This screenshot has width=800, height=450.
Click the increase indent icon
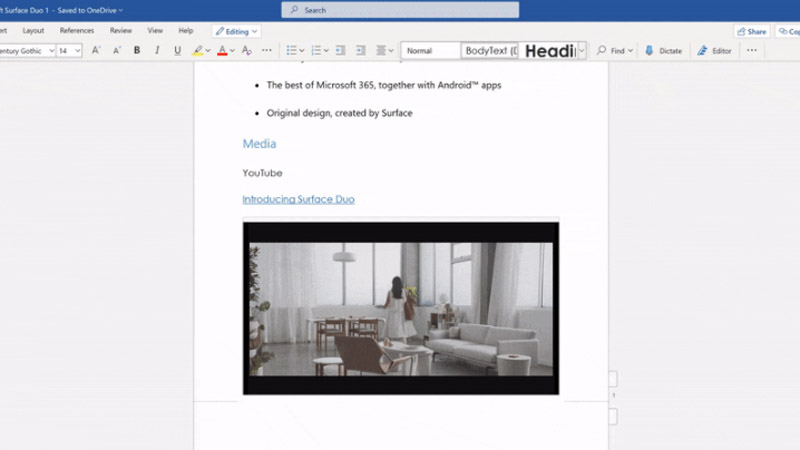(x=361, y=50)
